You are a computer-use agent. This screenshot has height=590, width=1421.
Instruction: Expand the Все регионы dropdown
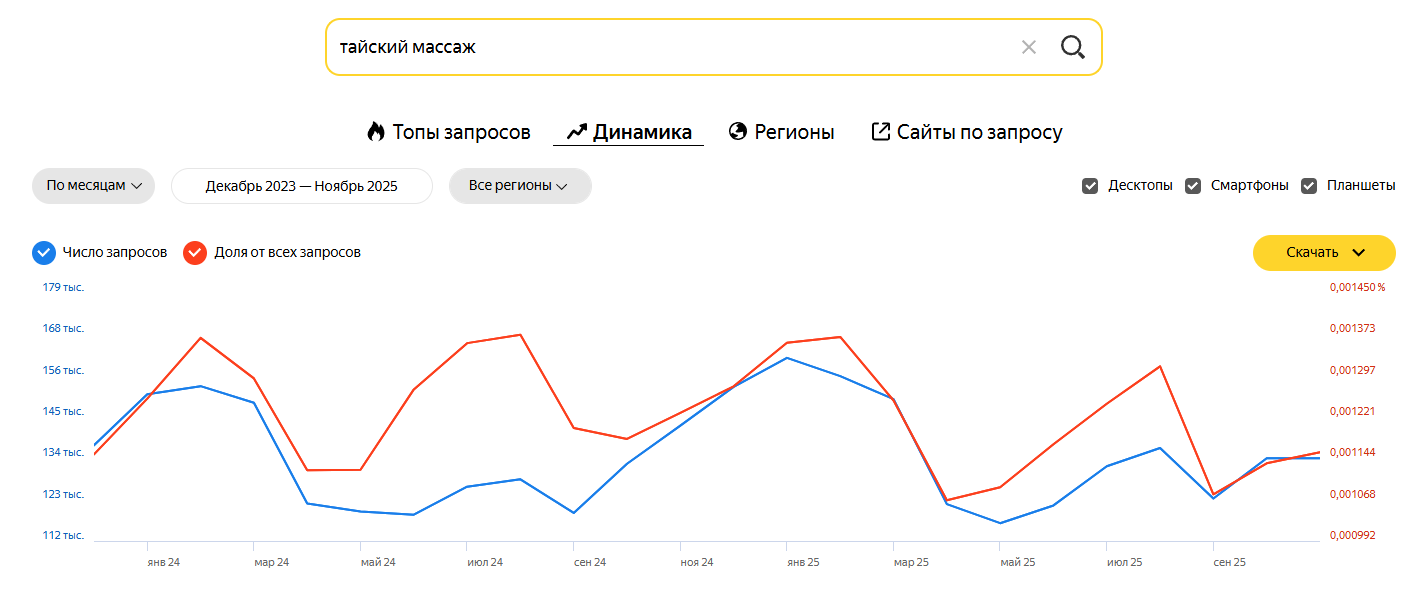[519, 186]
